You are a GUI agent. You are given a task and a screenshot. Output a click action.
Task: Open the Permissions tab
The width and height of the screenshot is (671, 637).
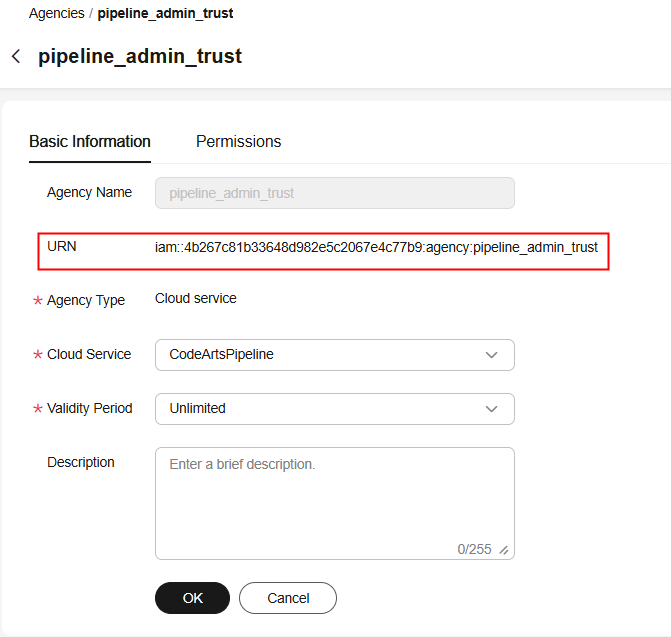tap(238, 141)
